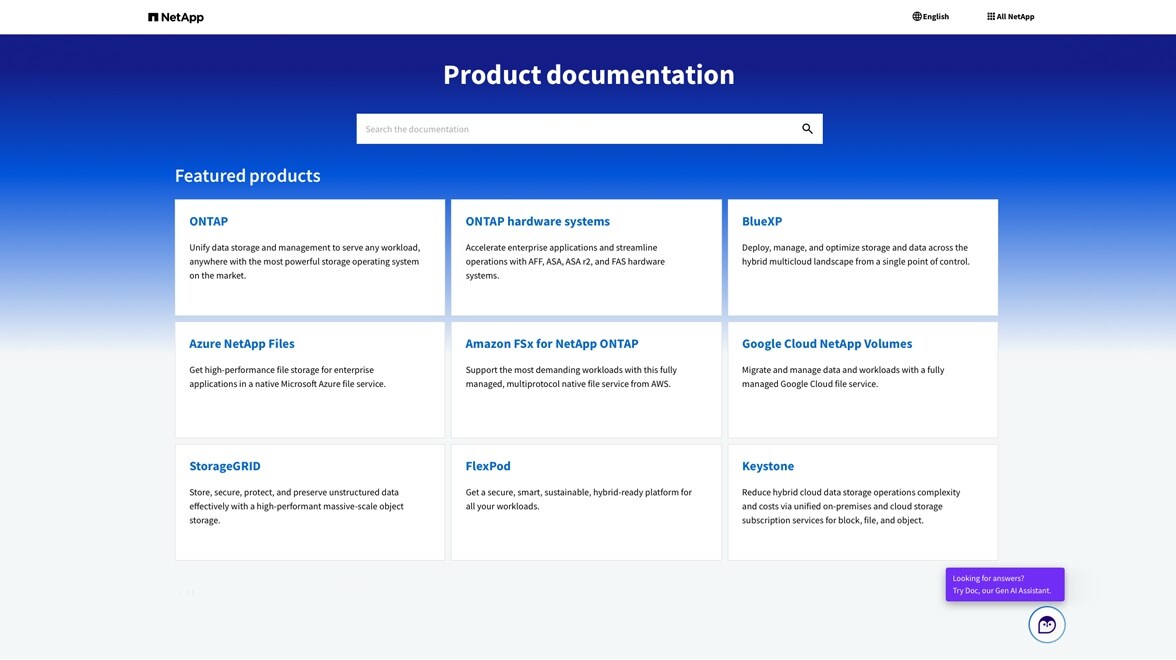Click the search magnifier icon
Image resolution: width=1176 pixels, height=660 pixels.
coord(806,128)
